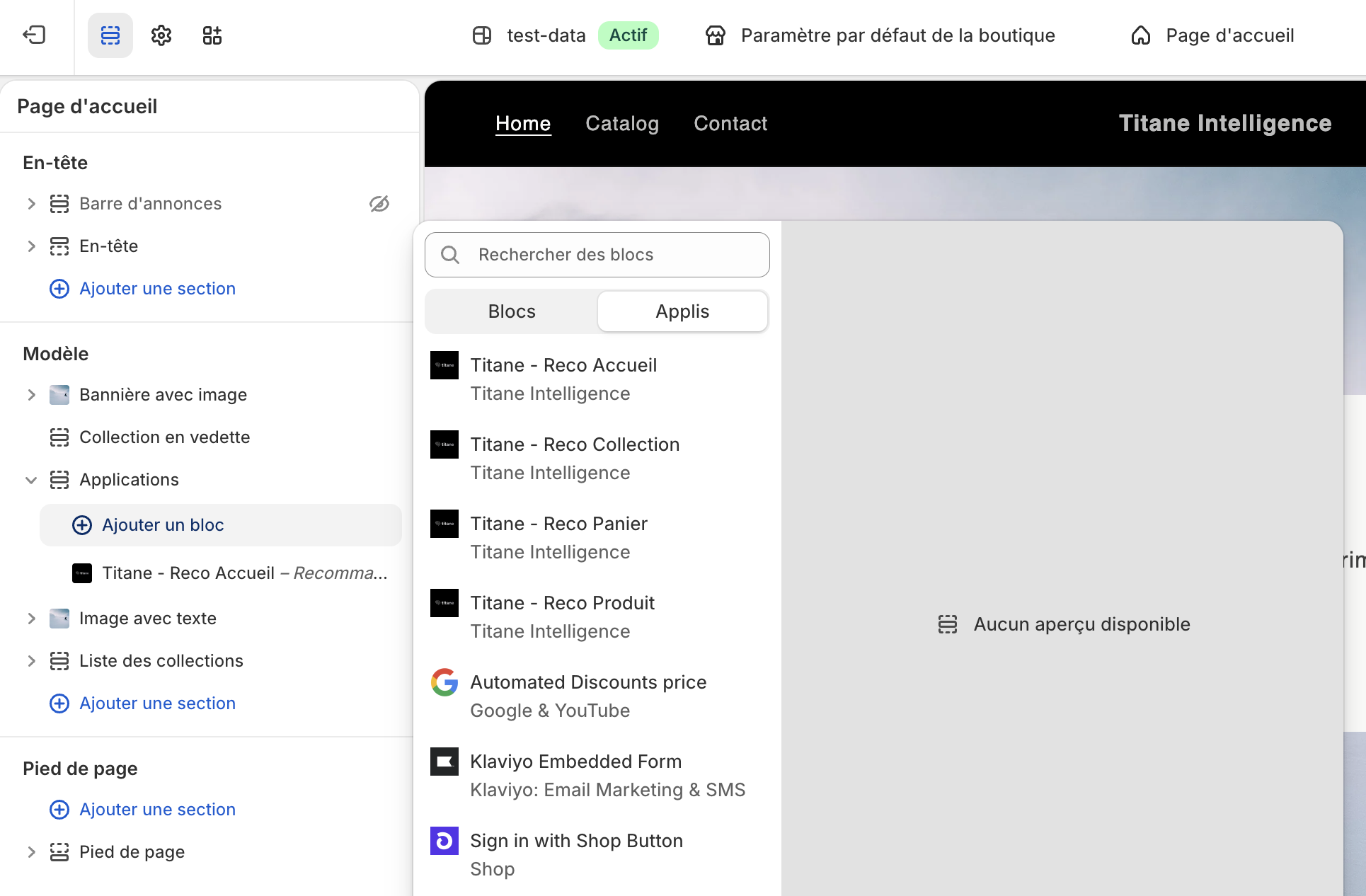Click the Bannière avec image thumbnail
Viewport: 1366px width, 896px height.
[x=59, y=395]
